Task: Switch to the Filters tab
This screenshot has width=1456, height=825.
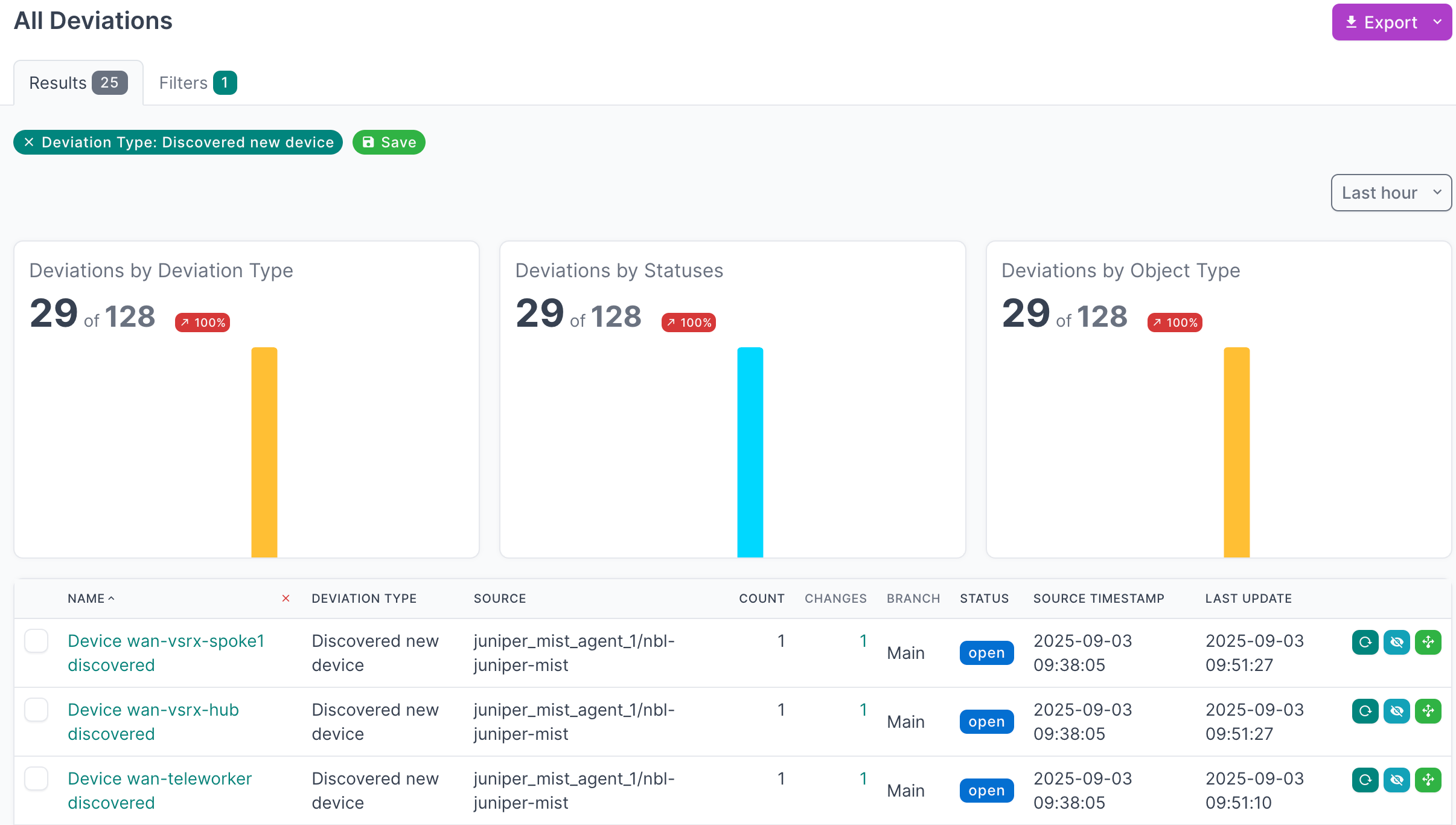Action: click(197, 83)
